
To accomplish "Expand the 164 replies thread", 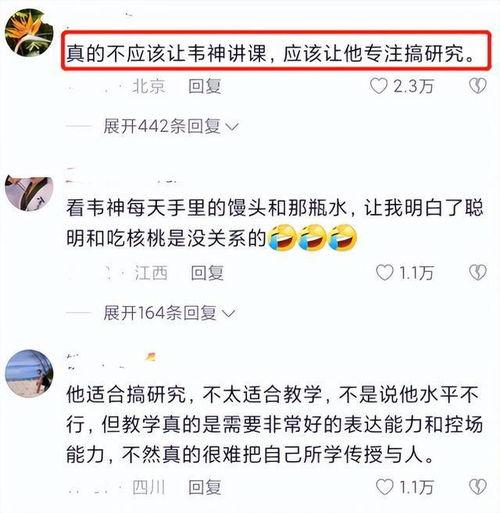I will click(x=169, y=313).
